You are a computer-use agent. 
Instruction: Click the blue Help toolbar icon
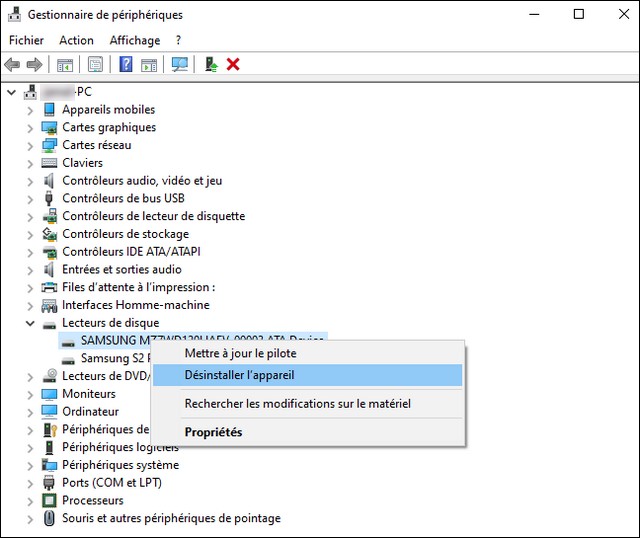(x=126, y=65)
